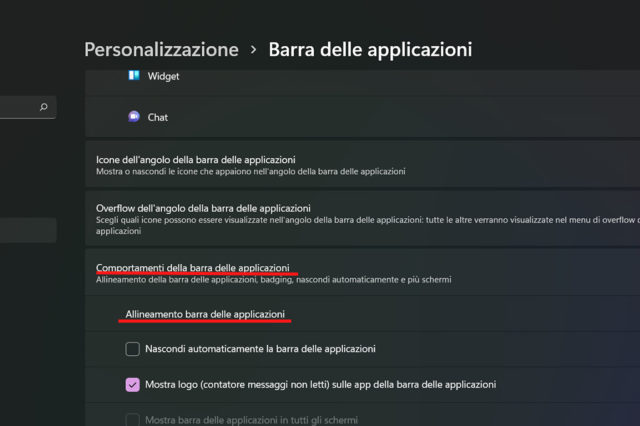Image resolution: width=640 pixels, height=426 pixels.
Task: Click the Widget icon
Action: click(x=133, y=75)
